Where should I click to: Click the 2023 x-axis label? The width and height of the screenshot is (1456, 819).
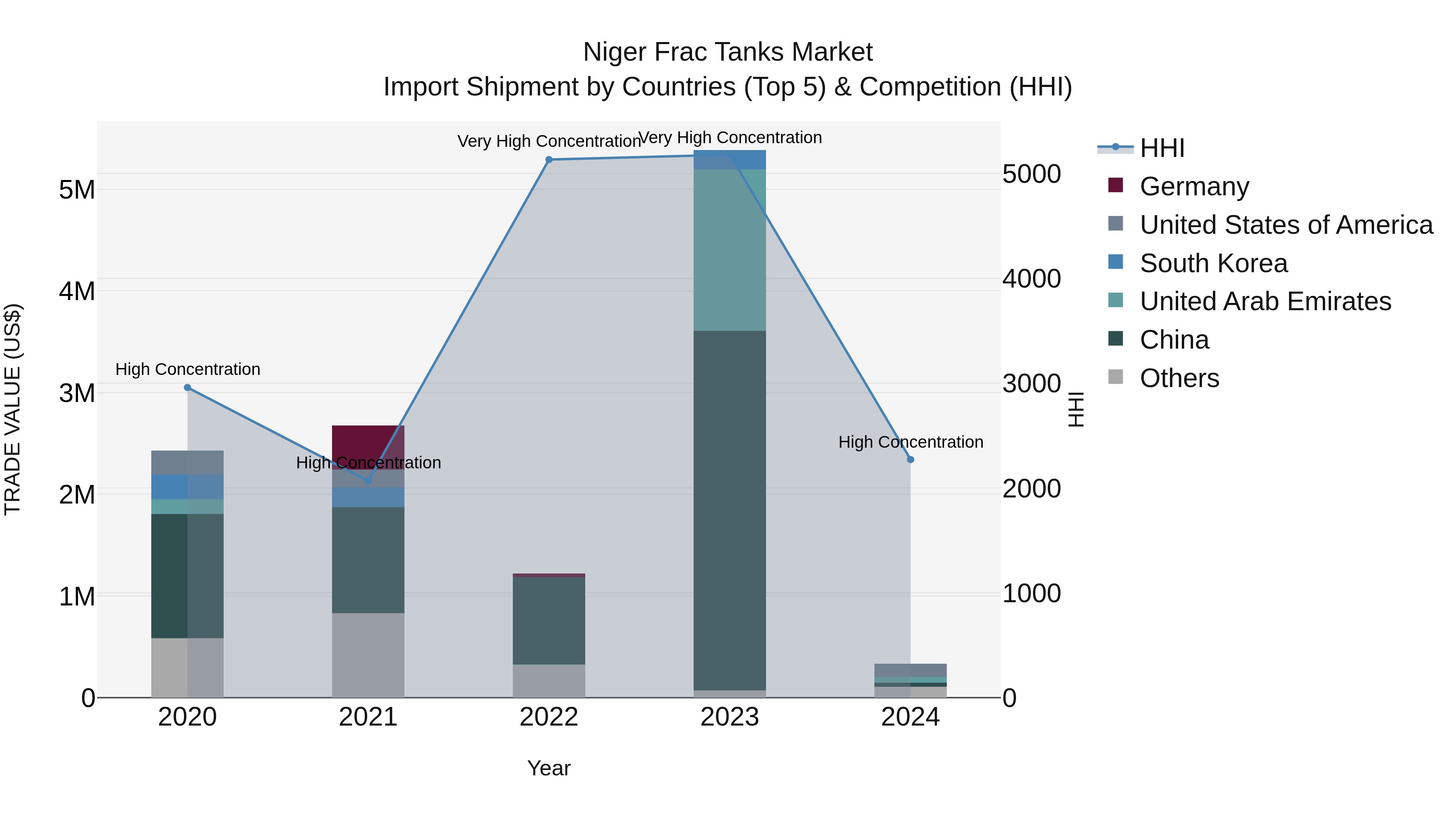(730, 717)
